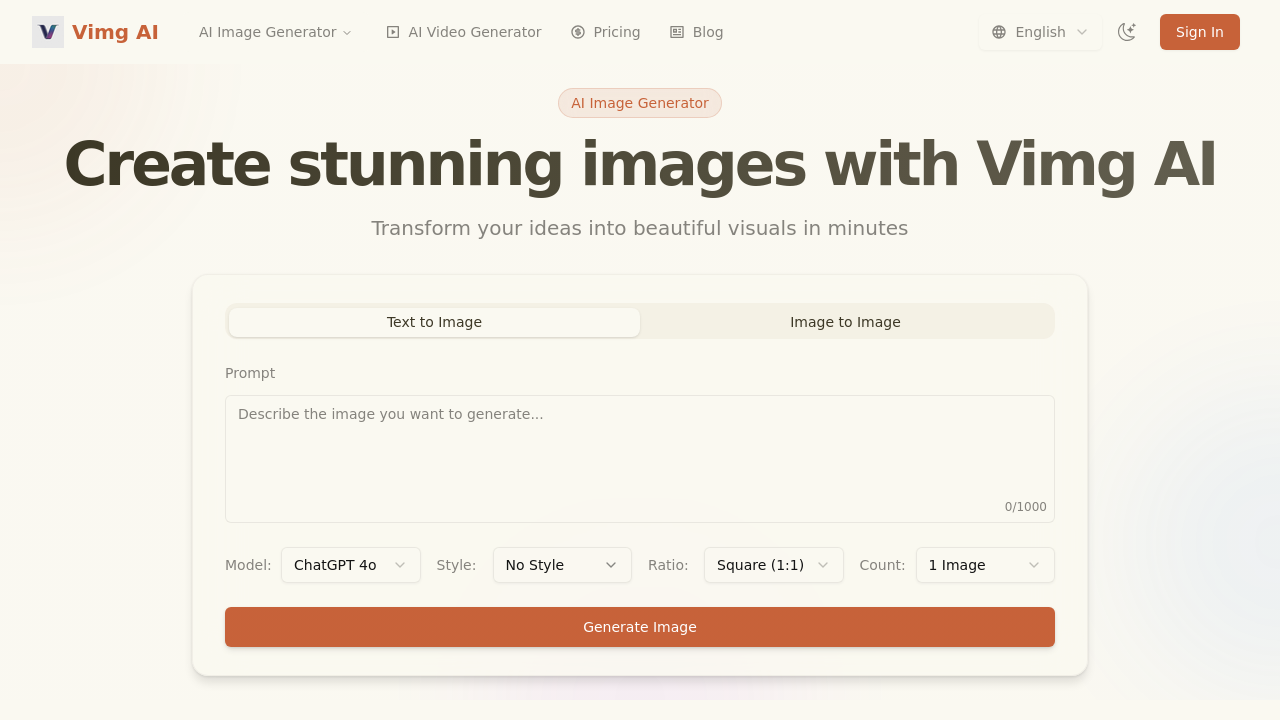The width and height of the screenshot is (1280, 720).
Task: Click the Sign In button
Action: 1199,31
